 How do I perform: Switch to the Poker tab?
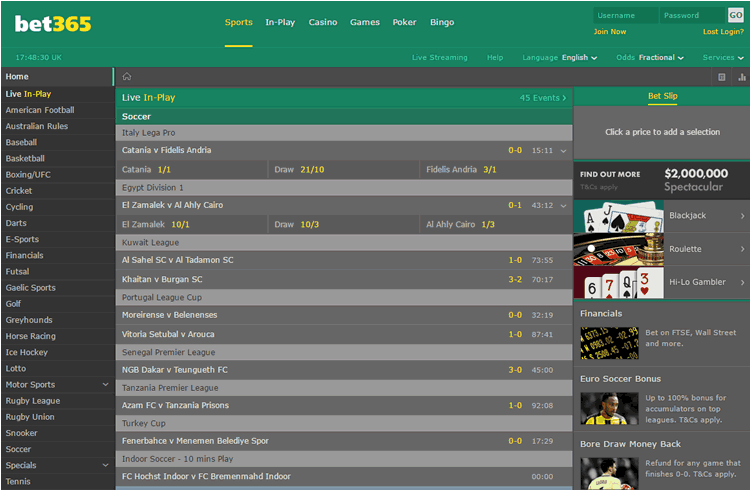click(405, 22)
